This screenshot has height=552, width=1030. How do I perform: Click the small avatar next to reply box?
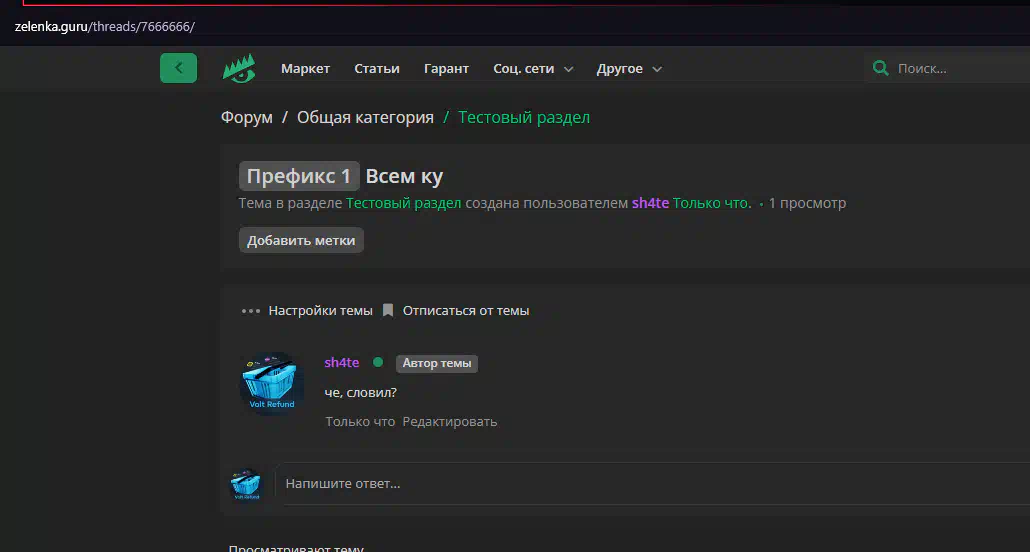(x=246, y=484)
